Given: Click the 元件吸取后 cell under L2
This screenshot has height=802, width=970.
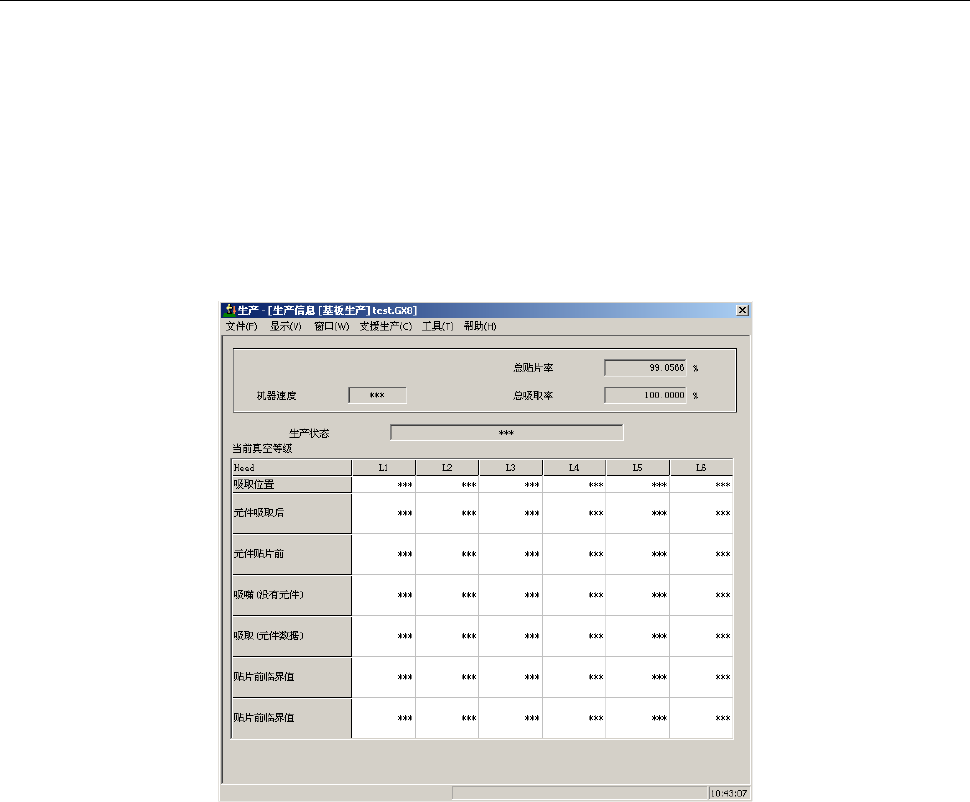Looking at the screenshot, I should point(447,513).
